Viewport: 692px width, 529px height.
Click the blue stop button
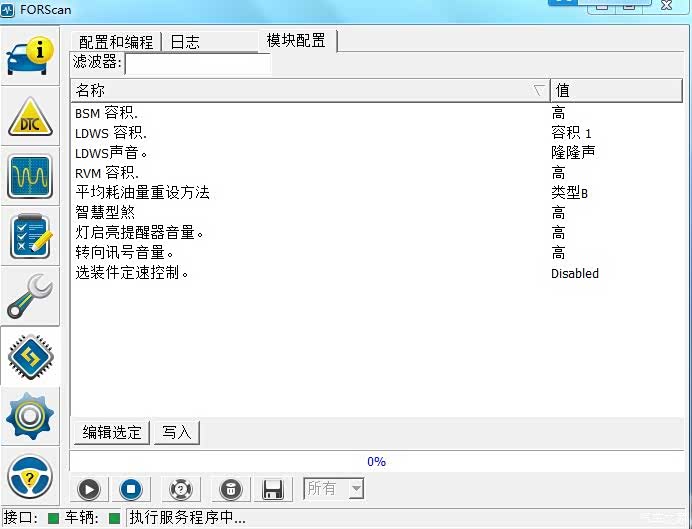point(131,489)
